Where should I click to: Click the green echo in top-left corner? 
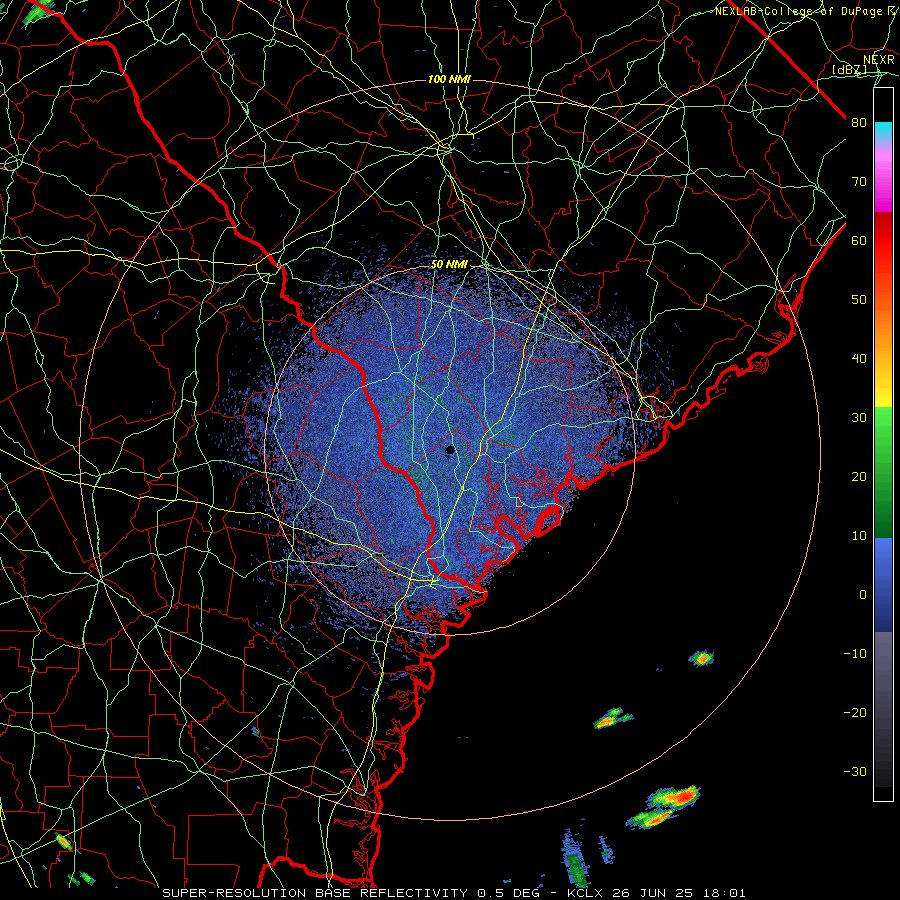coord(37,13)
